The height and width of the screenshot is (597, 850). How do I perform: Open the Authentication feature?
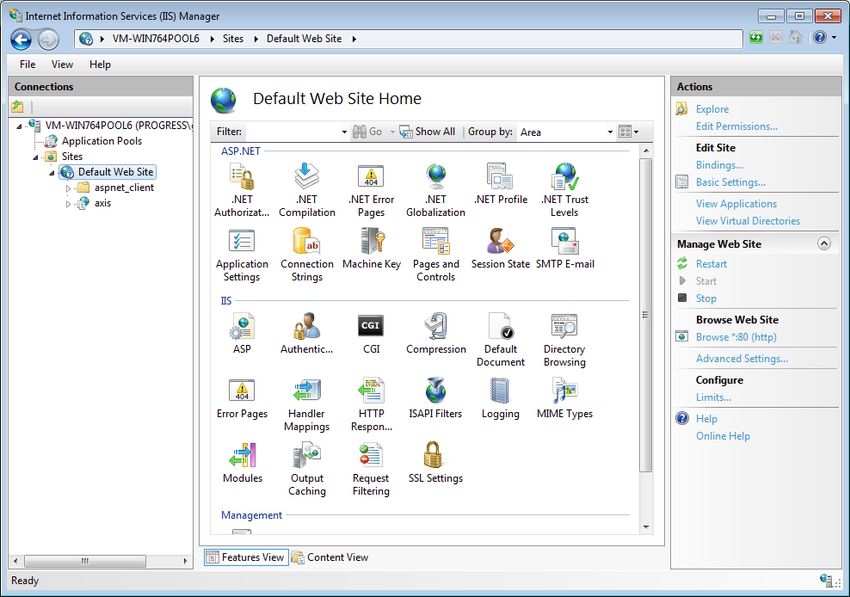click(307, 333)
